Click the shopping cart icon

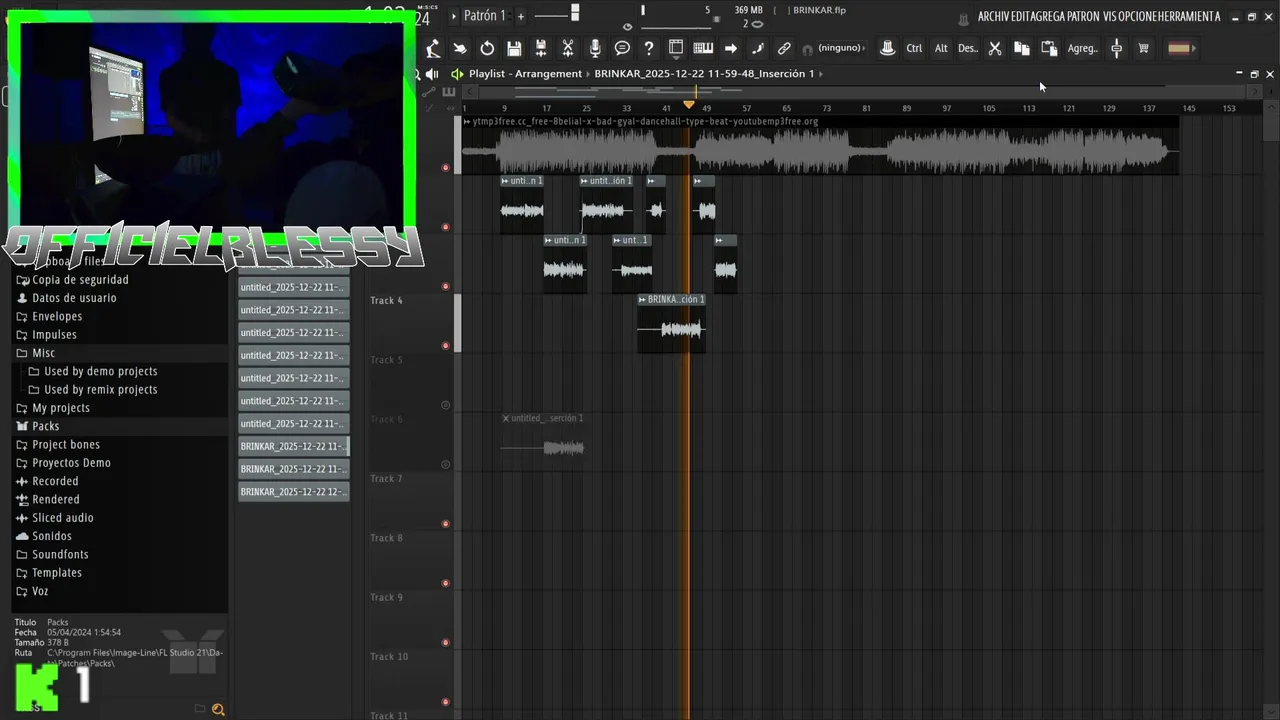pyautogui.click(x=1143, y=48)
